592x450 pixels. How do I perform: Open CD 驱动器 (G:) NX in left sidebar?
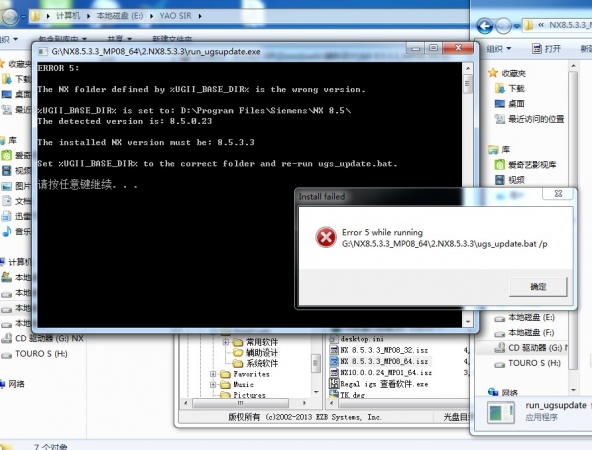43,338
